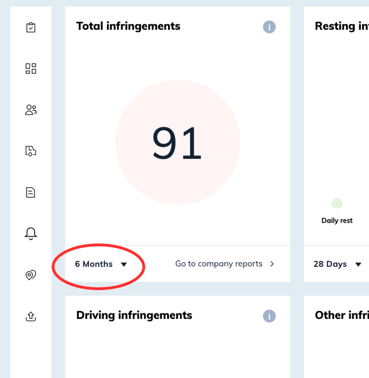Click the chevron next to company reports

tap(272, 264)
